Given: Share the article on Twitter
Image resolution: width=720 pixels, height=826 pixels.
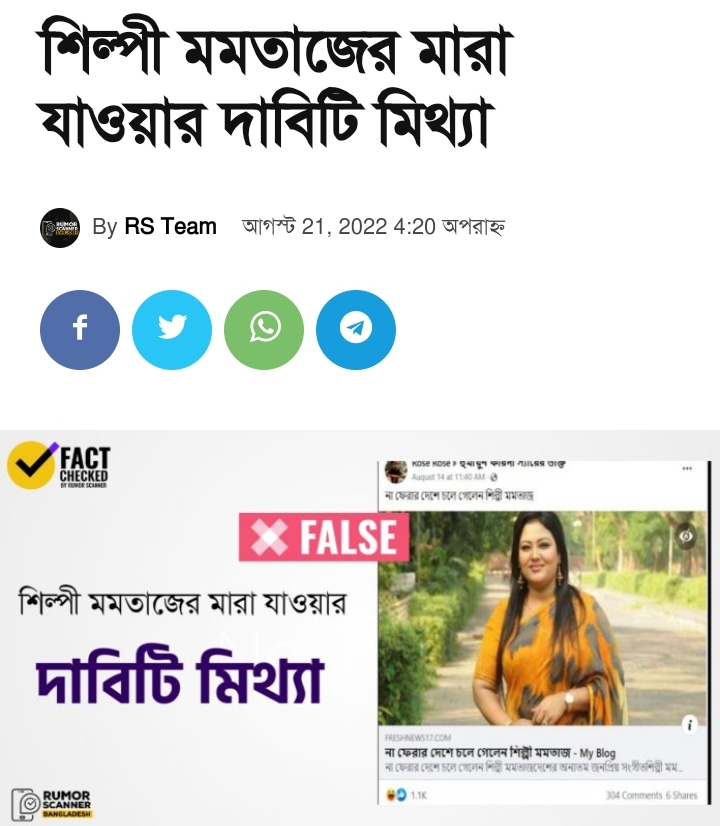Looking at the screenshot, I should [x=172, y=330].
